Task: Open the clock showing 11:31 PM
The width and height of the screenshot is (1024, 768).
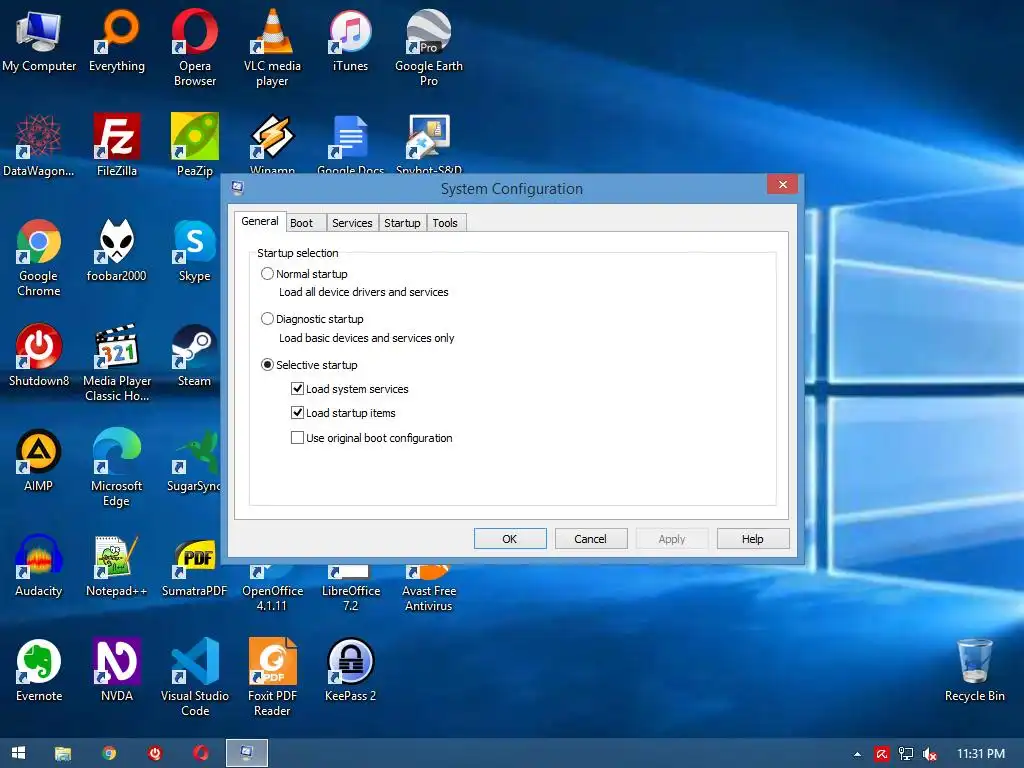Action: click(x=981, y=754)
